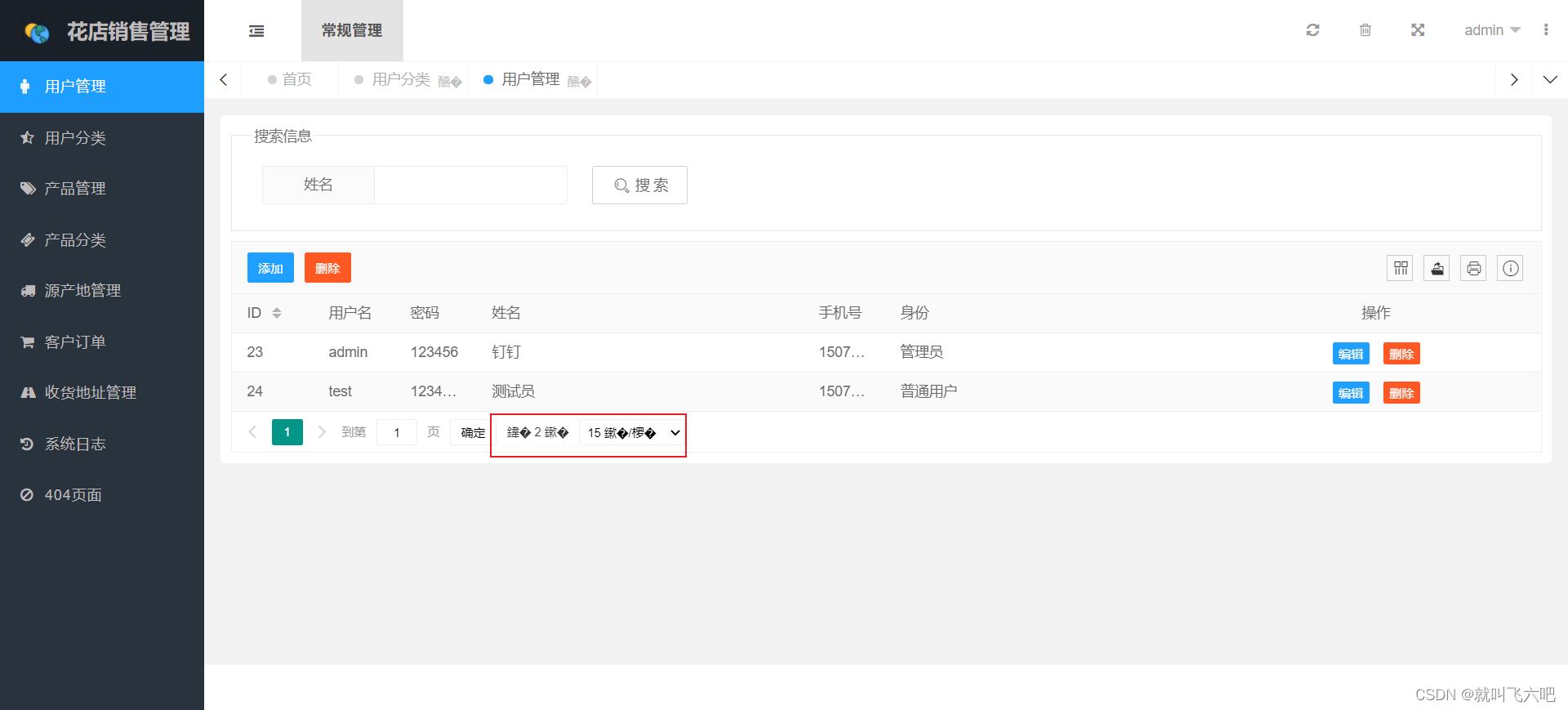This screenshot has width=1568, height=710.
Task: Open 用户分类 in the sidebar
Action: click(x=102, y=138)
